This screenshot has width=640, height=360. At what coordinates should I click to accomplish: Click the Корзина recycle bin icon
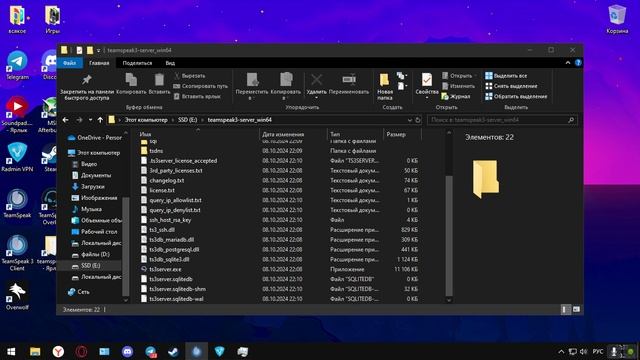pos(617,20)
